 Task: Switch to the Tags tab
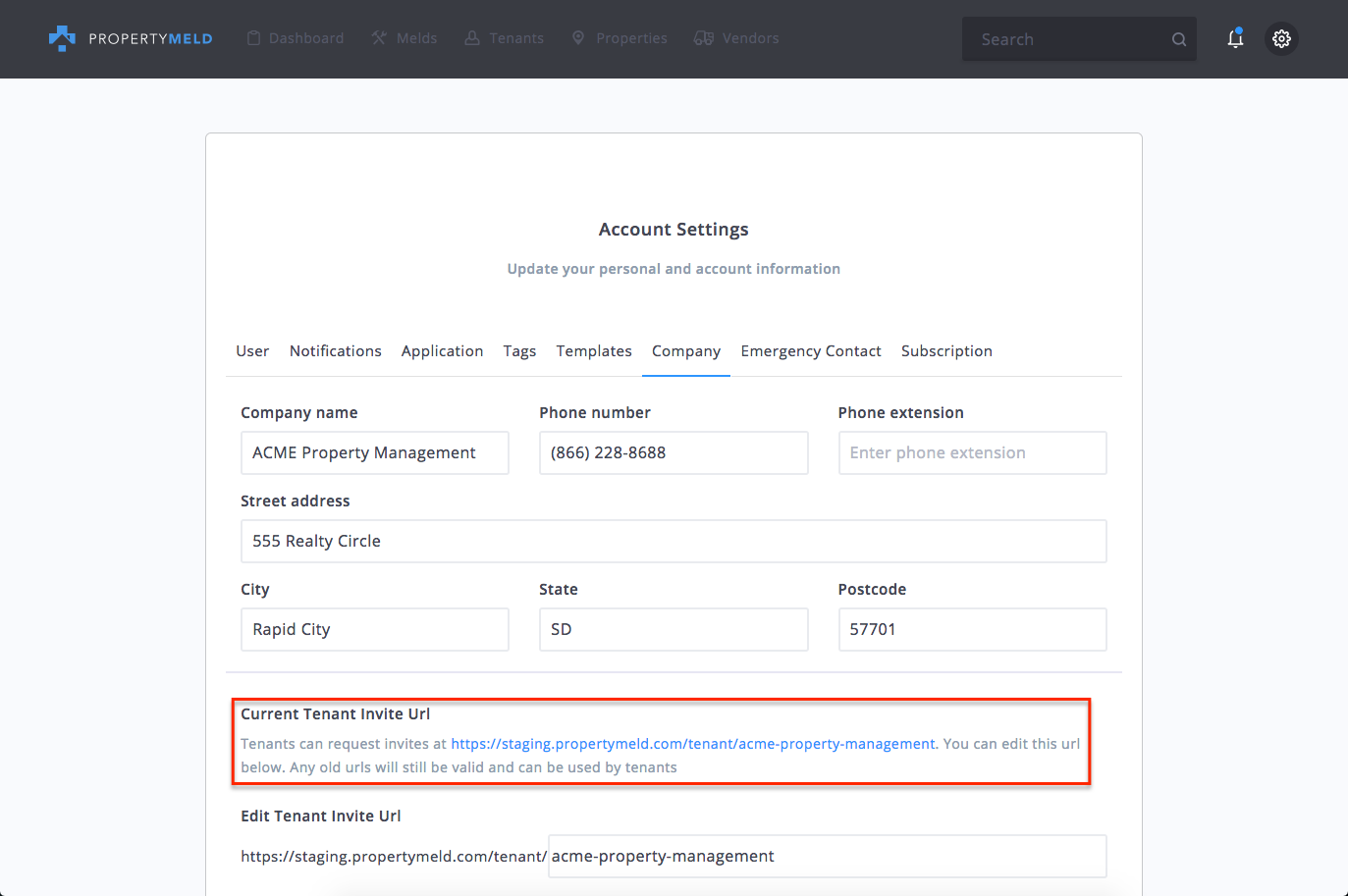519,351
